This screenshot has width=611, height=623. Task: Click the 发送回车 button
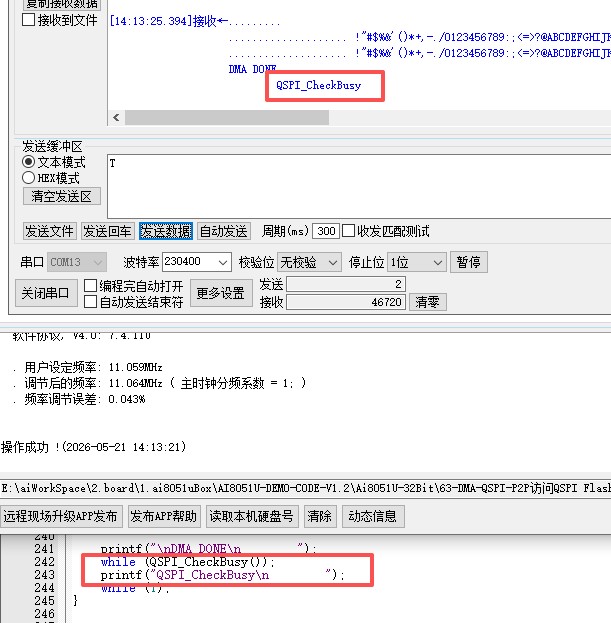pos(108,231)
